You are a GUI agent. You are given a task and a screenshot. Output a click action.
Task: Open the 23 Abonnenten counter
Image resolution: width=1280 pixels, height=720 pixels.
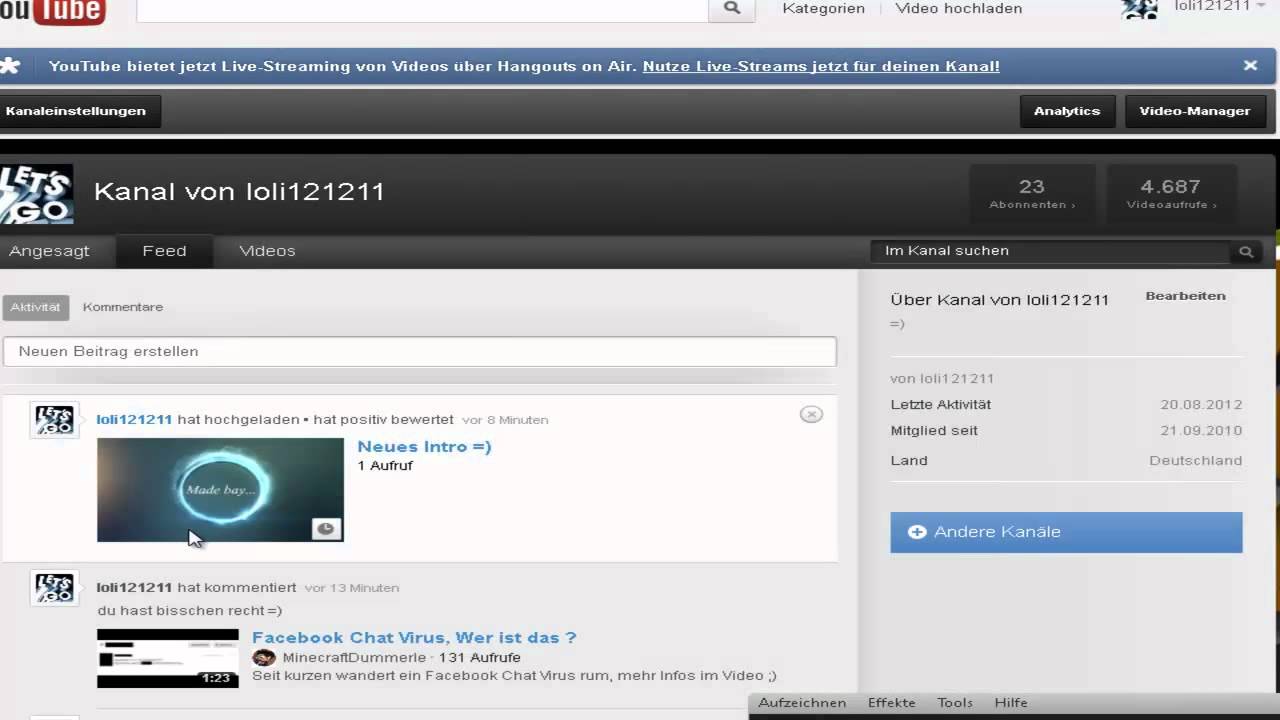point(1032,194)
